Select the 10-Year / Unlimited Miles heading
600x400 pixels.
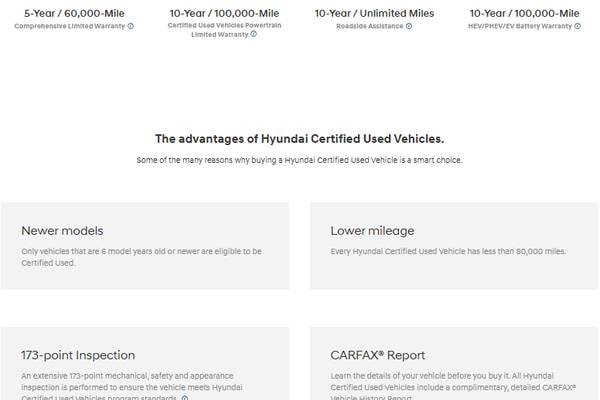coord(374,13)
